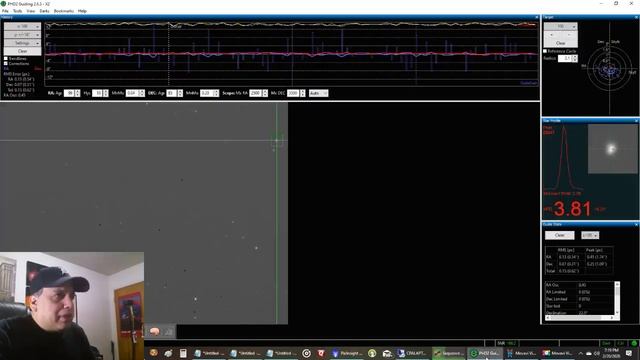Open the Tools menu
This screenshot has width=640, height=360.
(18, 11)
